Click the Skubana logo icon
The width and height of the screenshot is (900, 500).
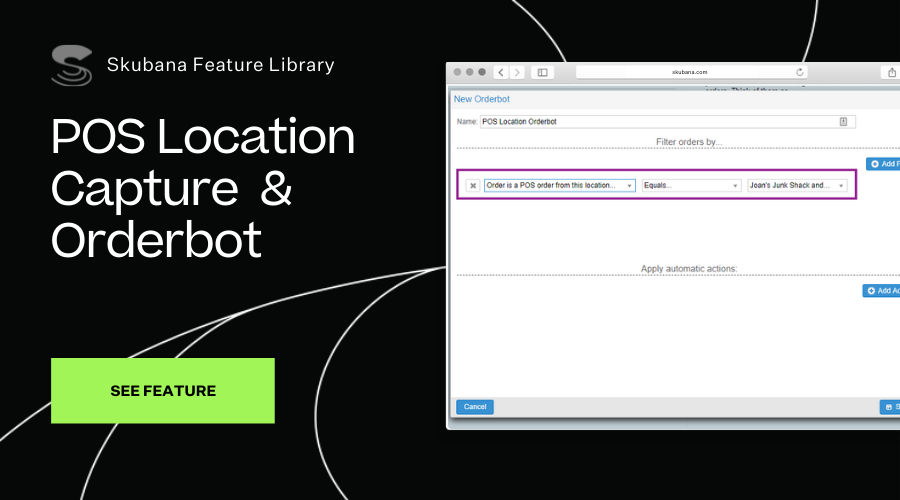pyautogui.click(x=72, y=65)
